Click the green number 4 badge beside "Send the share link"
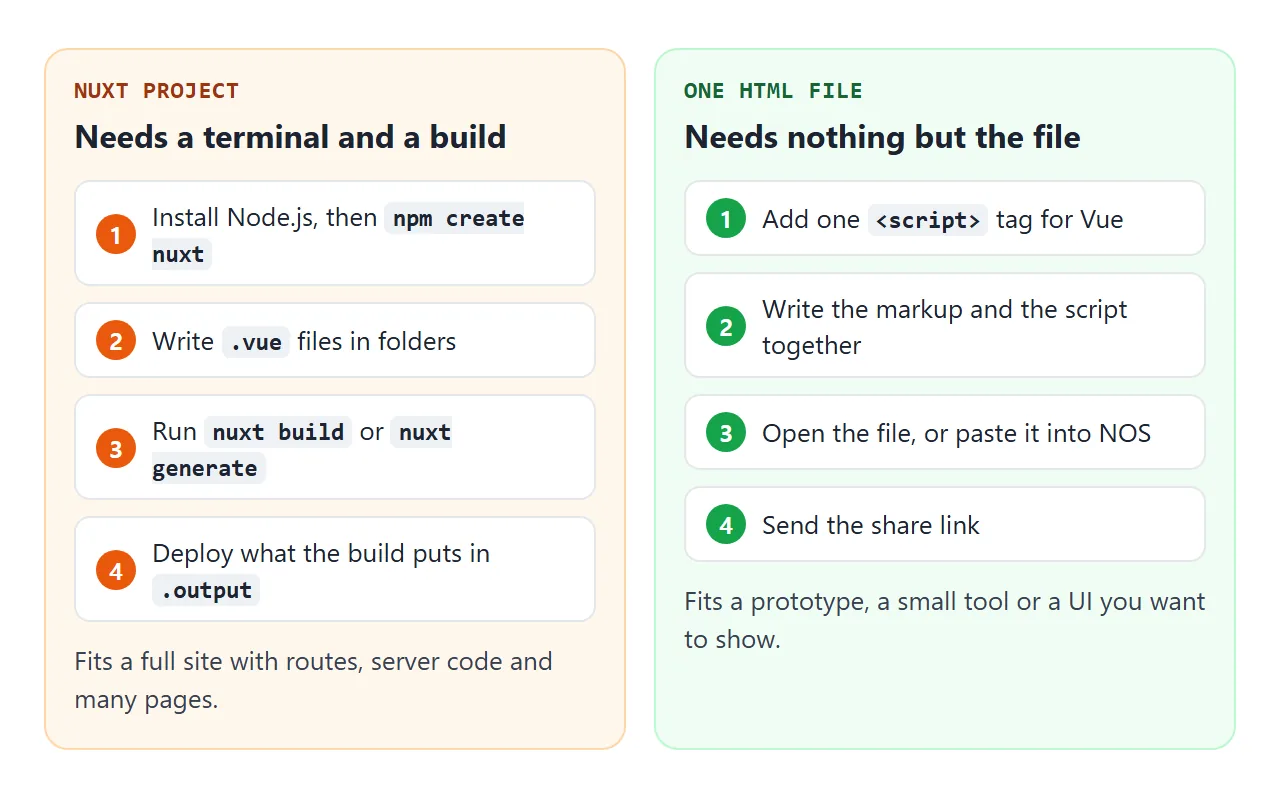 (726, 524)
